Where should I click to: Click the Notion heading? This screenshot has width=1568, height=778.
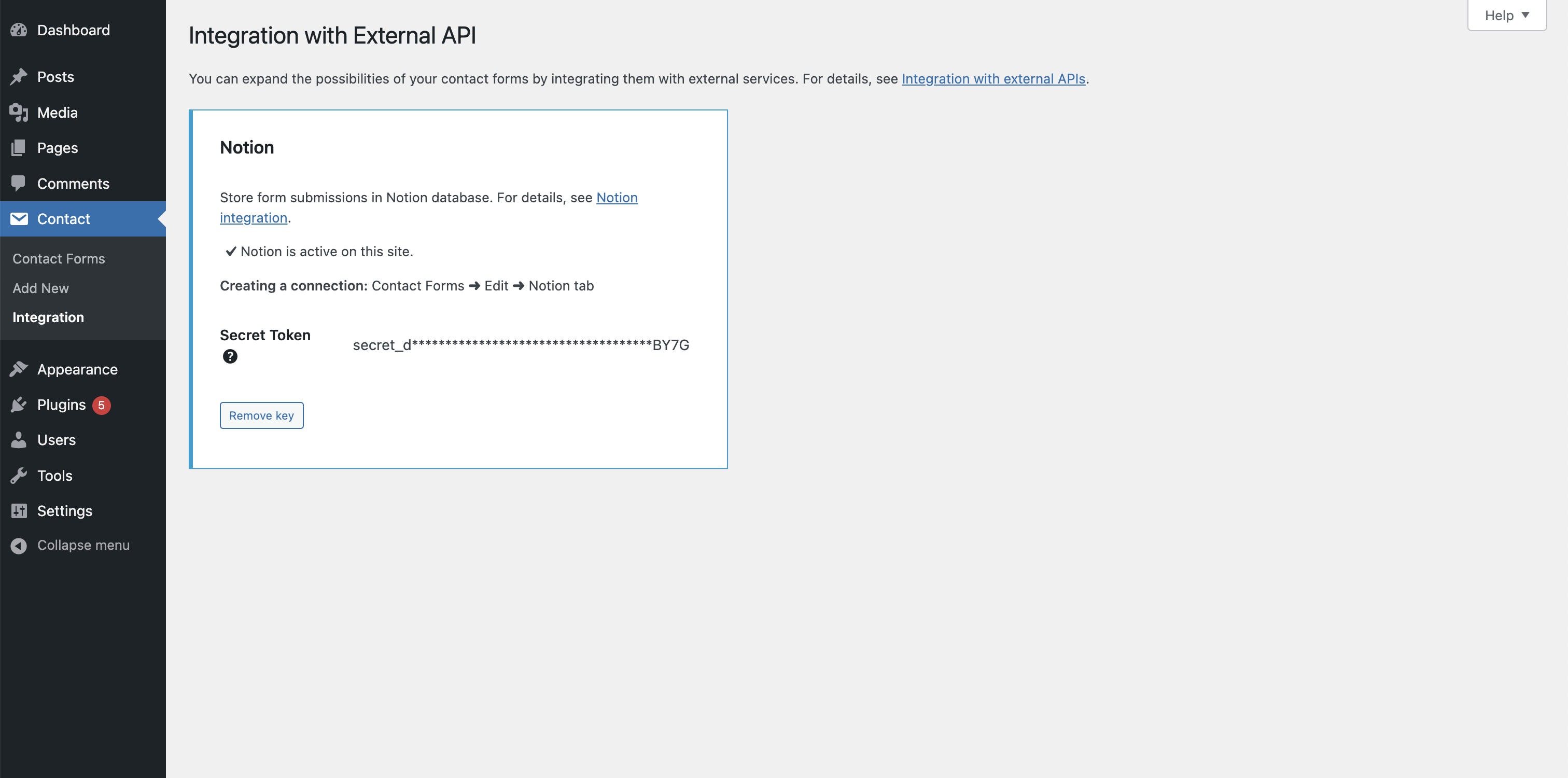point(246,147)
